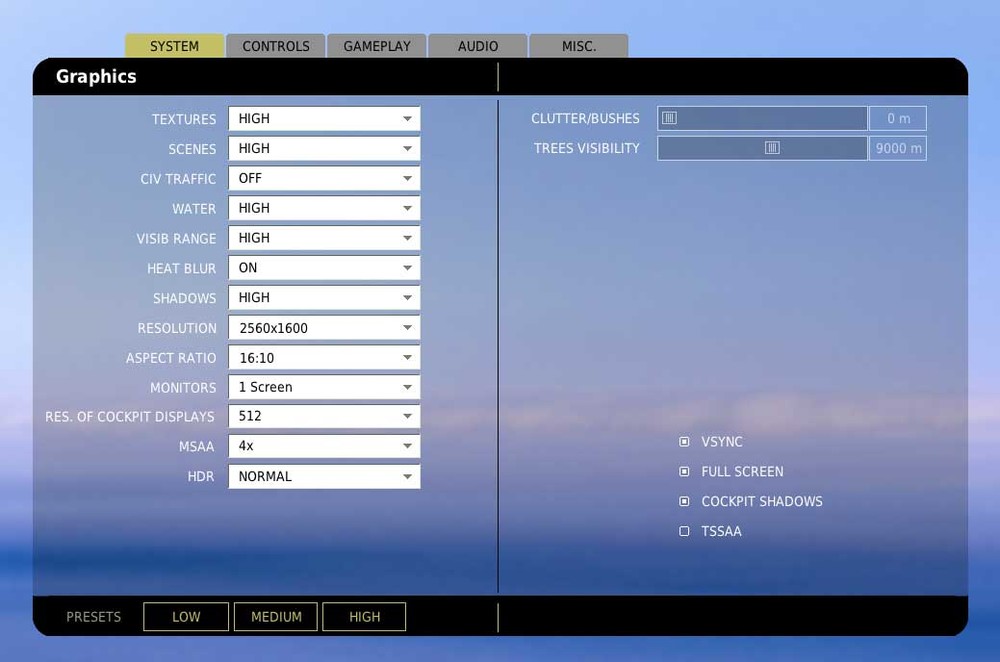This screenshot has height=662, width=1000.
Task: Expand the WATER quality dropdown
Action: pos(324,209)
